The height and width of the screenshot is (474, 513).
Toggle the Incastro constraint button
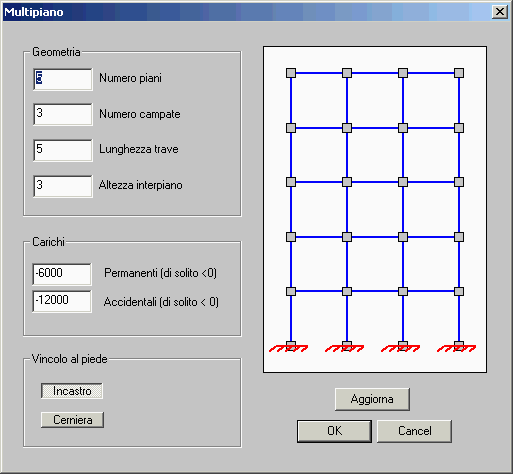[72, 391]
